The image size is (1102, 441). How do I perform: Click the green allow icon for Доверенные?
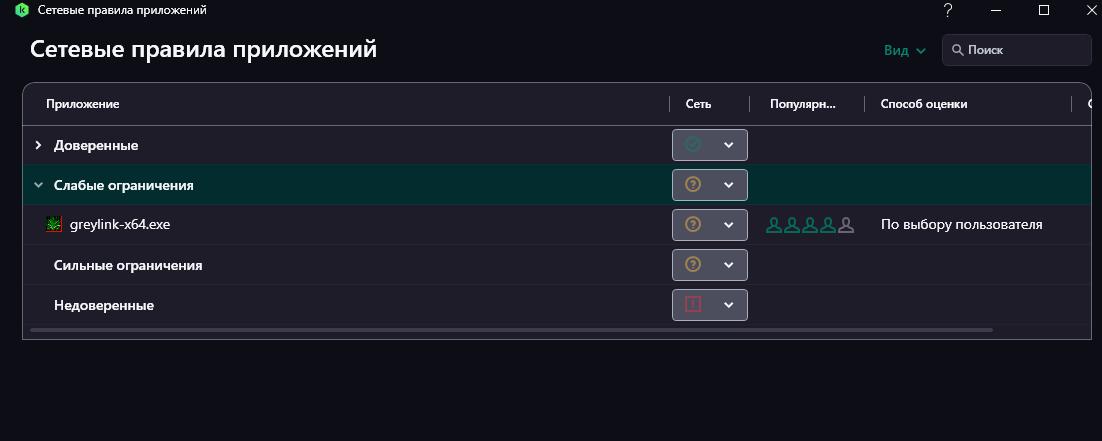coord(693,145)
